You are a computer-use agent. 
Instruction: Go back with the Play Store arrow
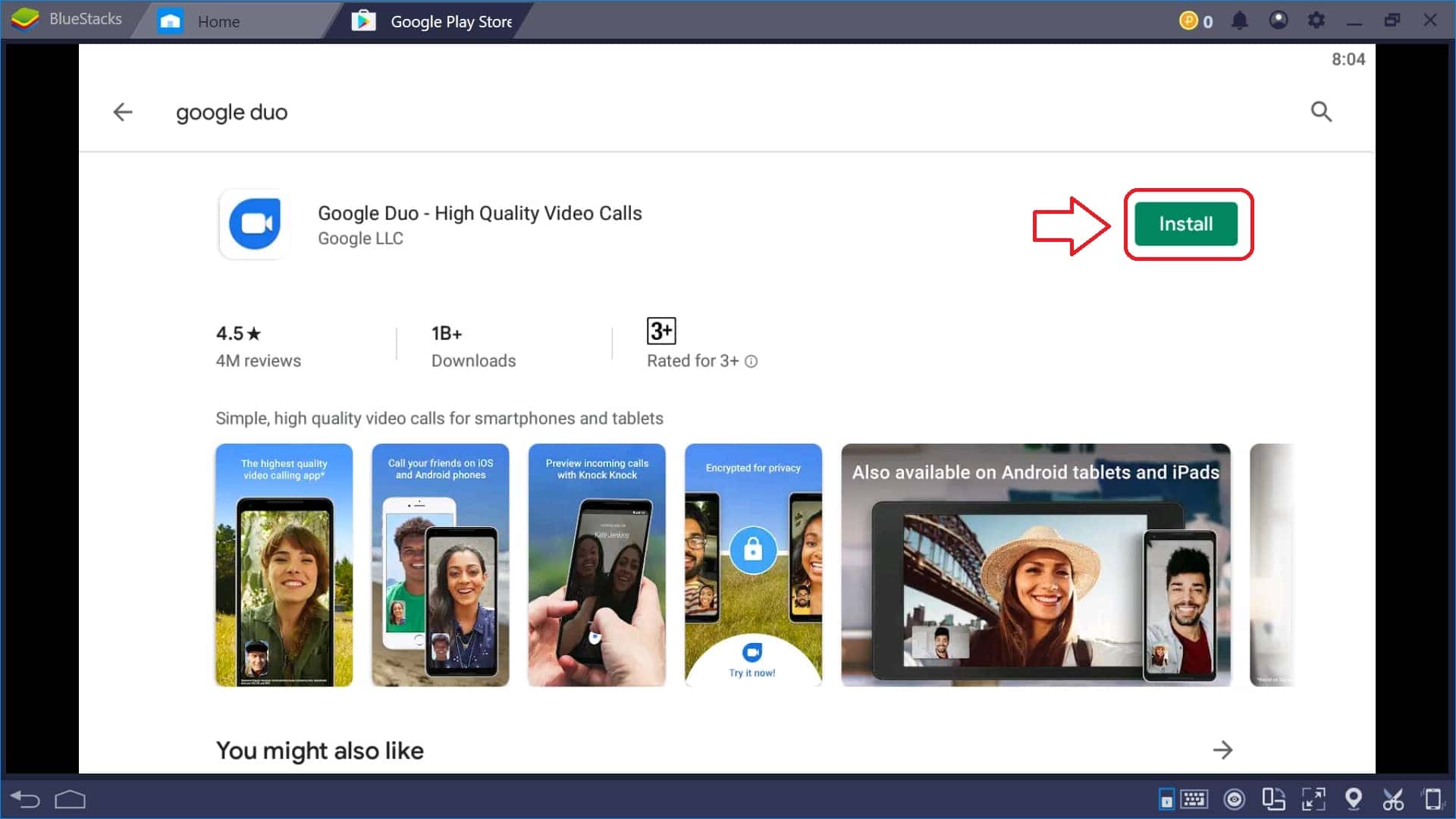(123, 112)
